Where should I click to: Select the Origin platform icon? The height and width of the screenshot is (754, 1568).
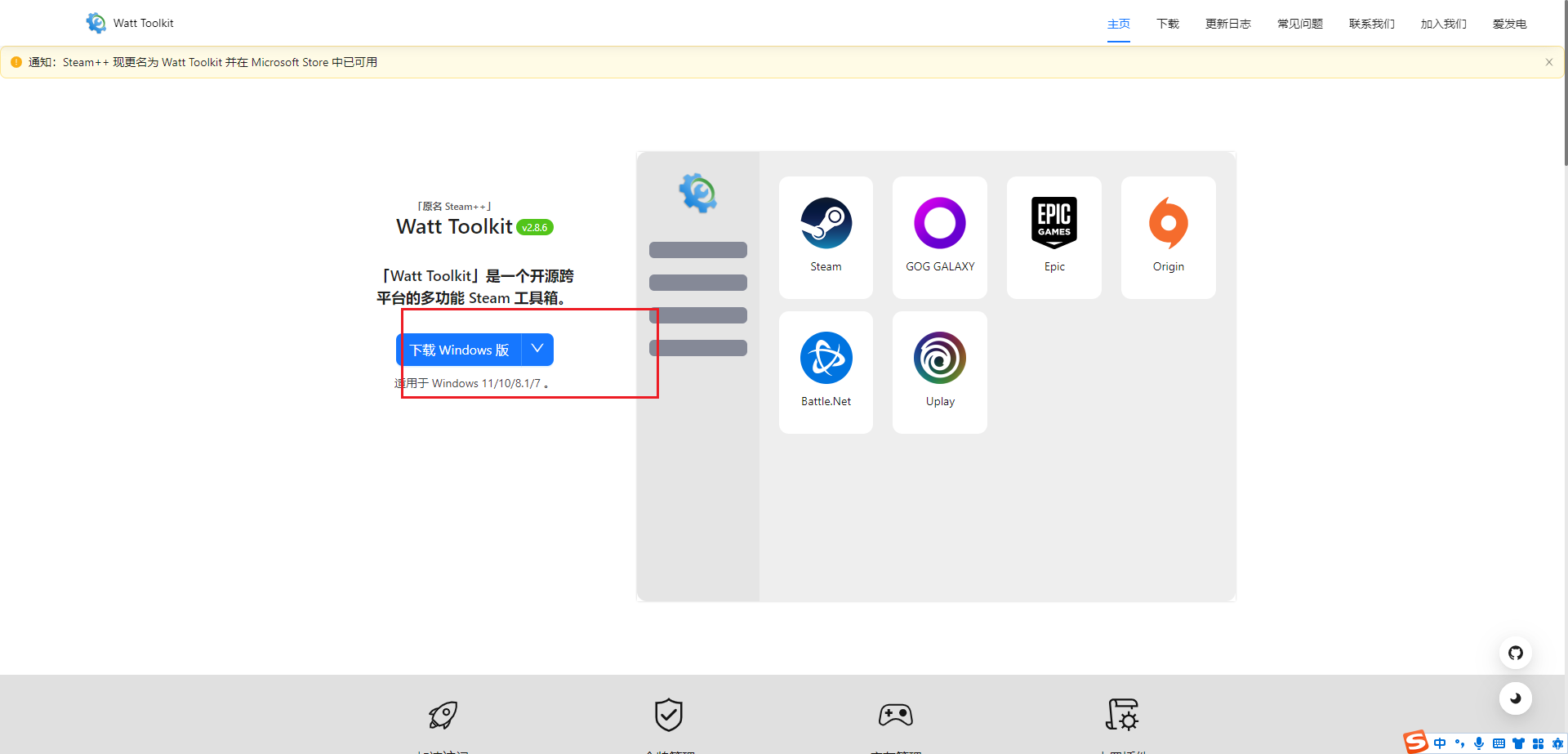point(1168,223)
